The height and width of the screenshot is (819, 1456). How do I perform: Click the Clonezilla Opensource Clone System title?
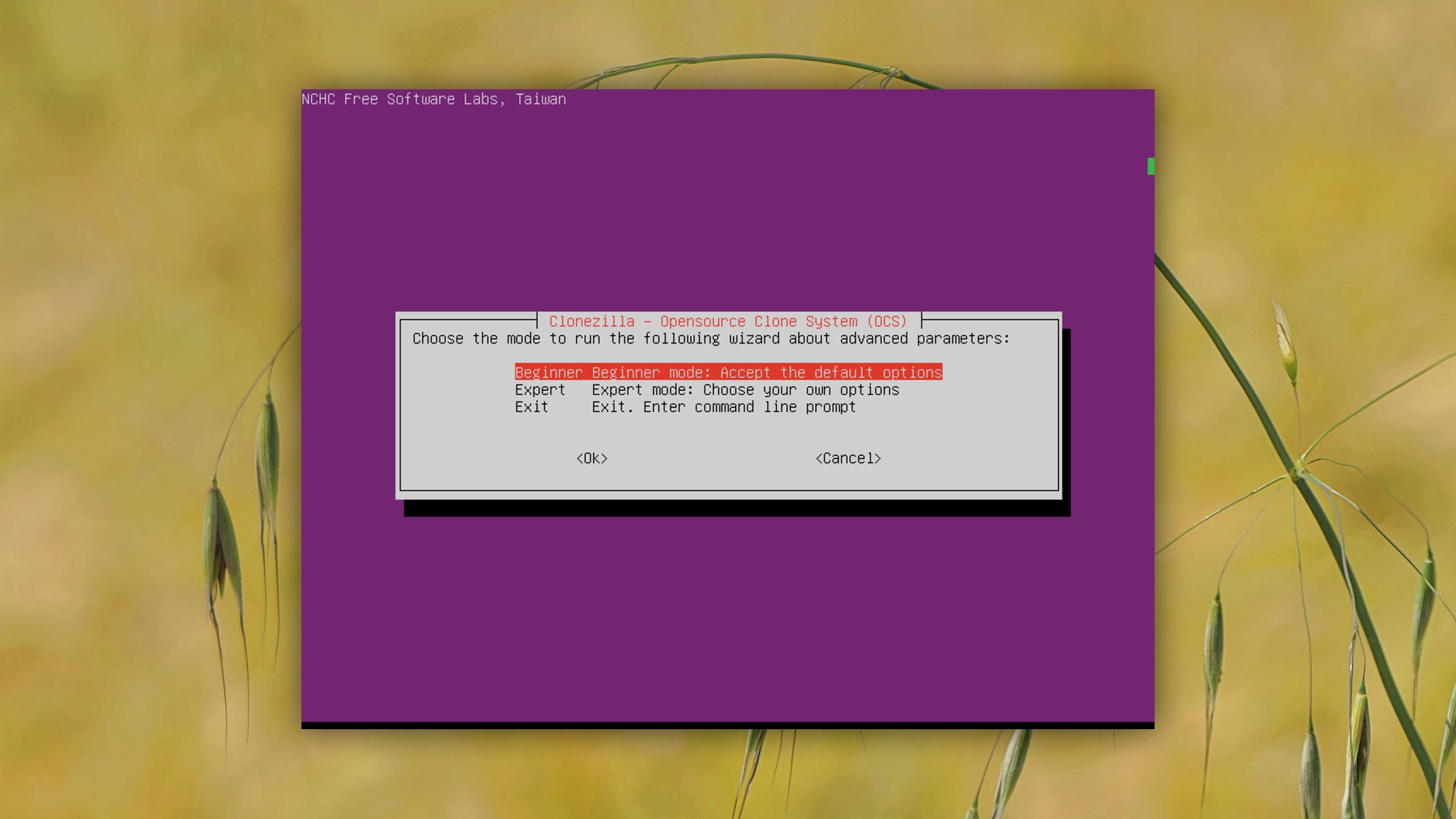[x=728, y=321]
